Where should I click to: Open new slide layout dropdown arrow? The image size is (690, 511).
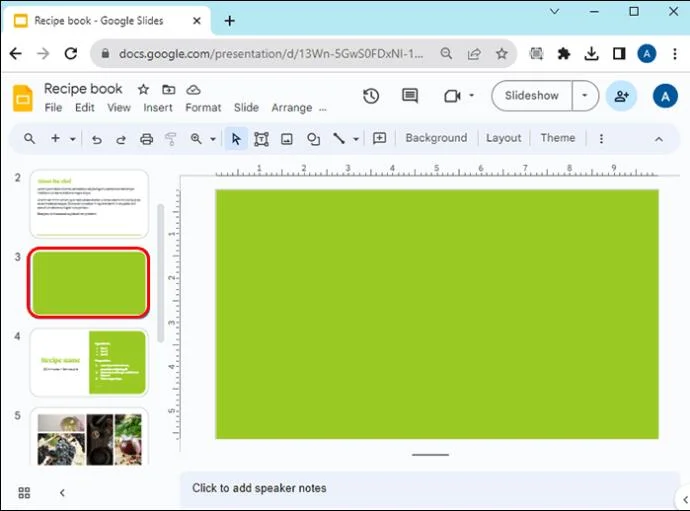tap(73, 139)
